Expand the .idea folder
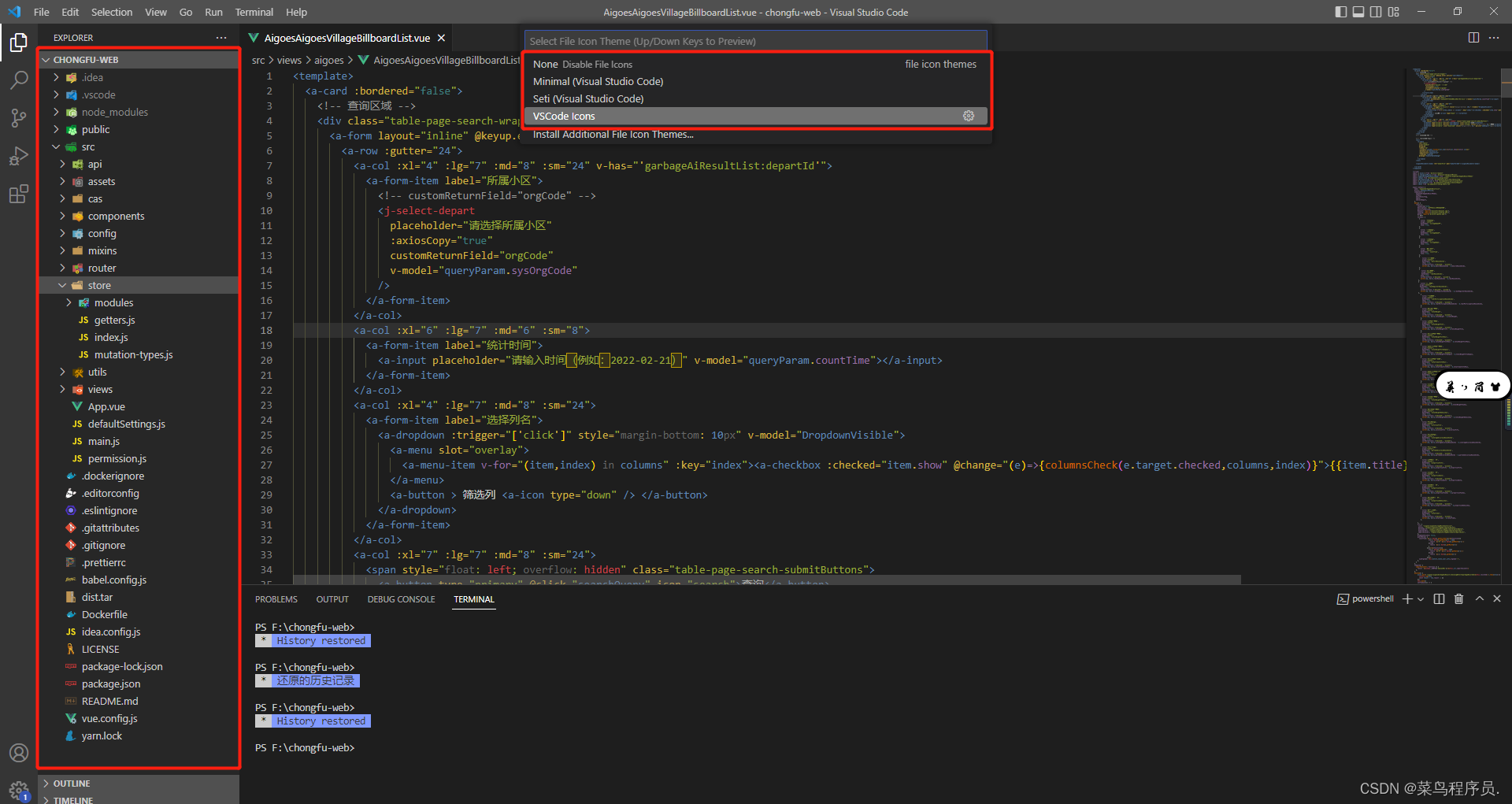Image resolution: width=1512 pixels, height=804 pixels. (139, 77)
